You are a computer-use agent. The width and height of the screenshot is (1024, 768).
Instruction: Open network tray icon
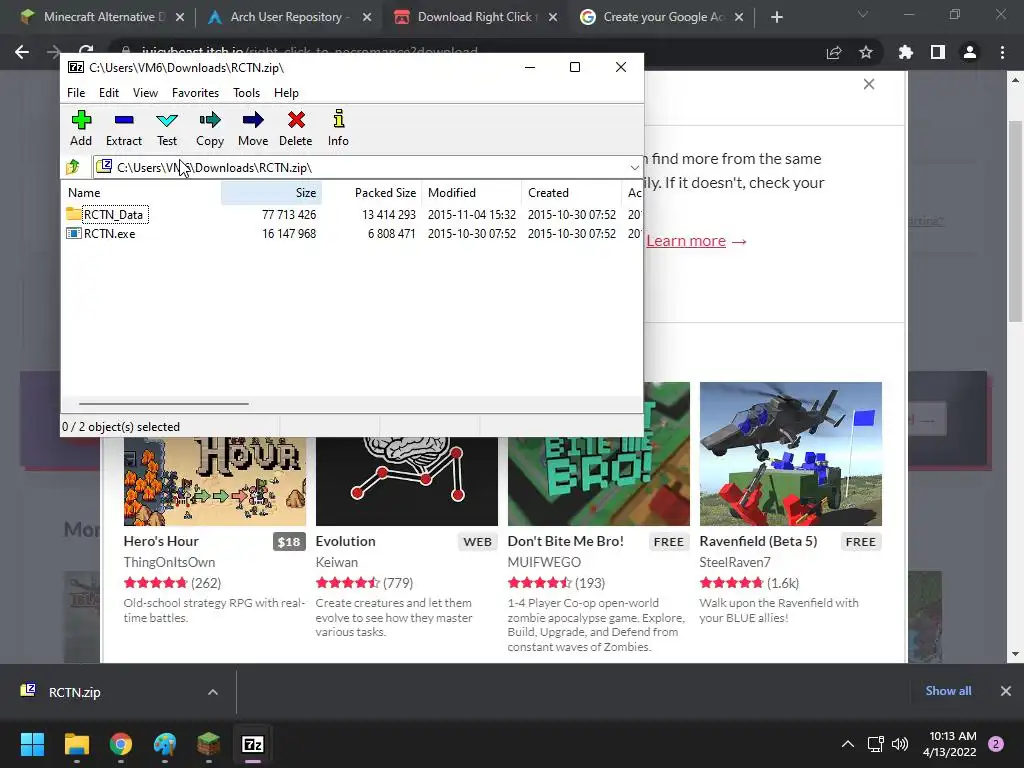pyautogui.click(x=875, y=744)
